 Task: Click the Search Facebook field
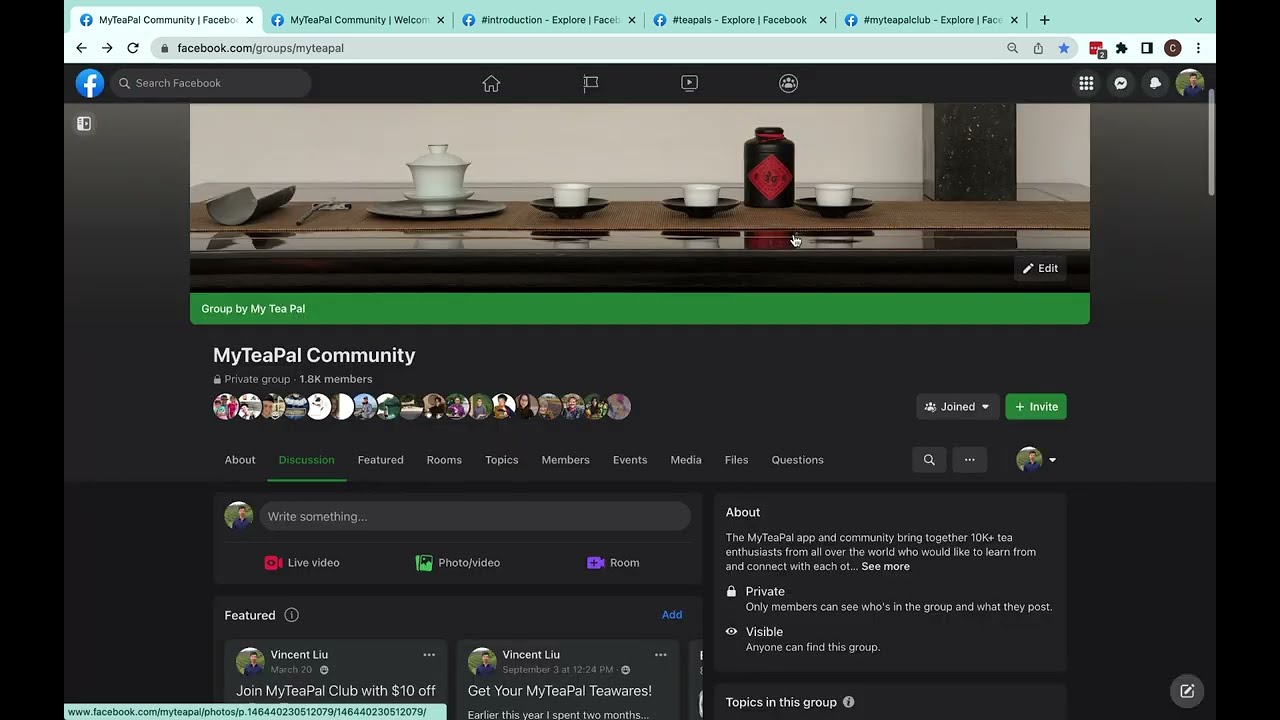click(211, 83)
